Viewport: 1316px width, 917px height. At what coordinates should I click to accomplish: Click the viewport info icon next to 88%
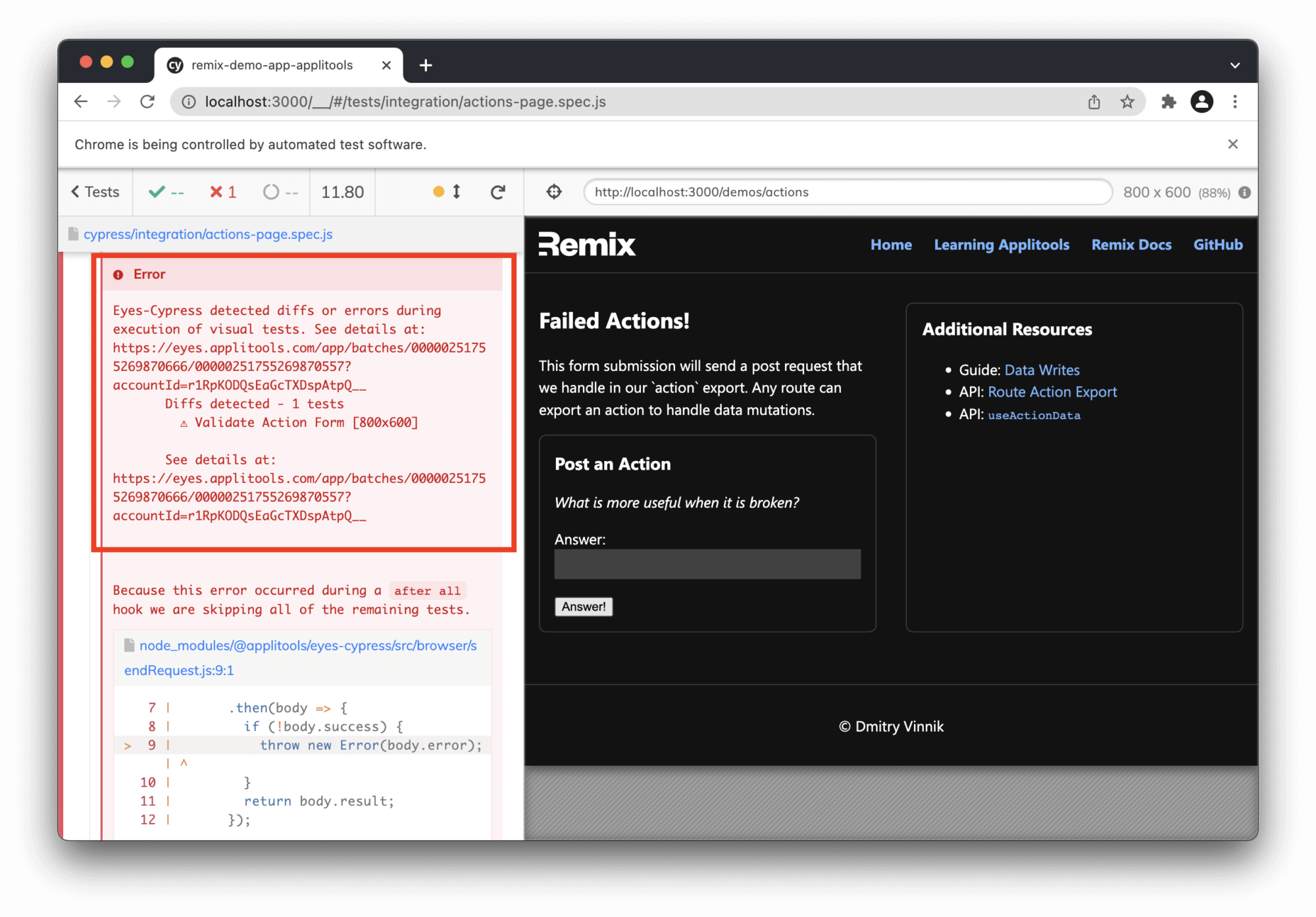tap(1244, 193)
